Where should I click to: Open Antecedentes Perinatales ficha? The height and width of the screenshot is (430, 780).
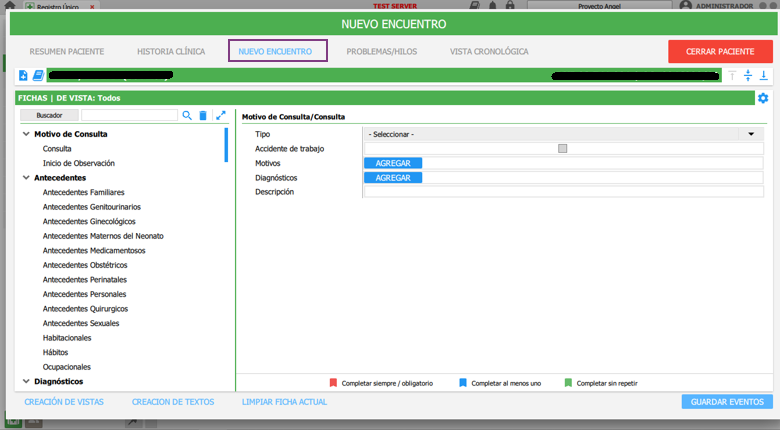[85, 280]
